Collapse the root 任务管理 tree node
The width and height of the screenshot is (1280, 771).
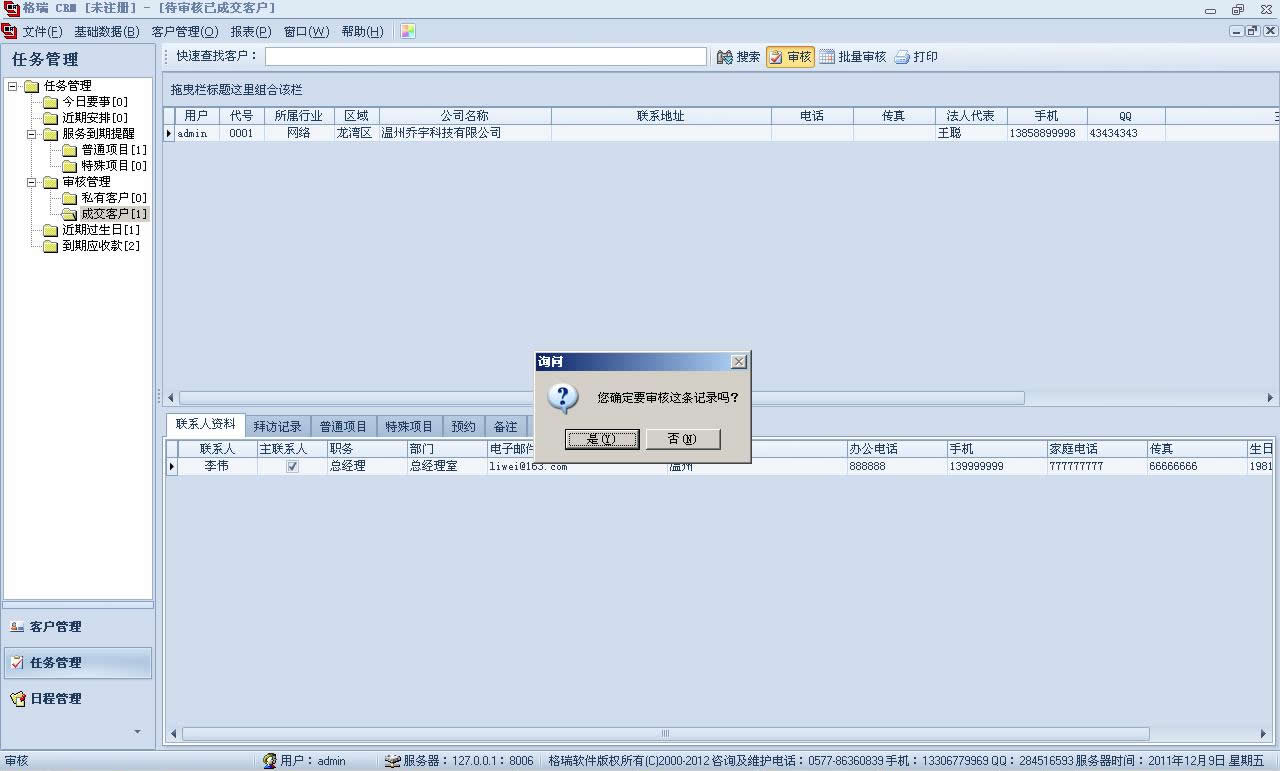(x=13, y=86)
